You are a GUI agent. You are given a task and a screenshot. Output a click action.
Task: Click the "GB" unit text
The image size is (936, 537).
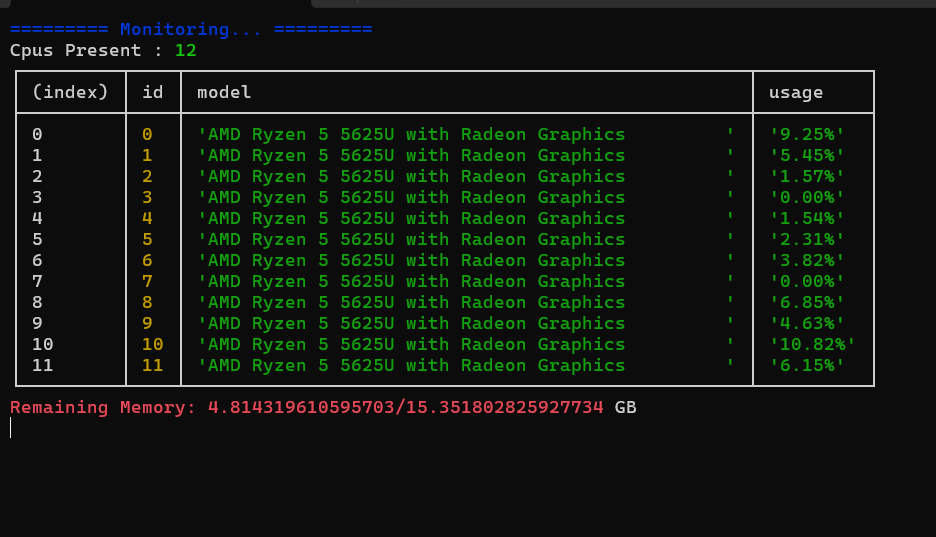pyautogui.click(x=626, y=407)
